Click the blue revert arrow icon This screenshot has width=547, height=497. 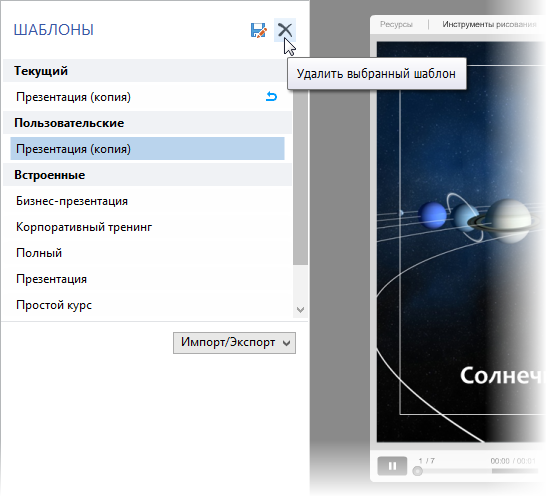click(271, 97)
